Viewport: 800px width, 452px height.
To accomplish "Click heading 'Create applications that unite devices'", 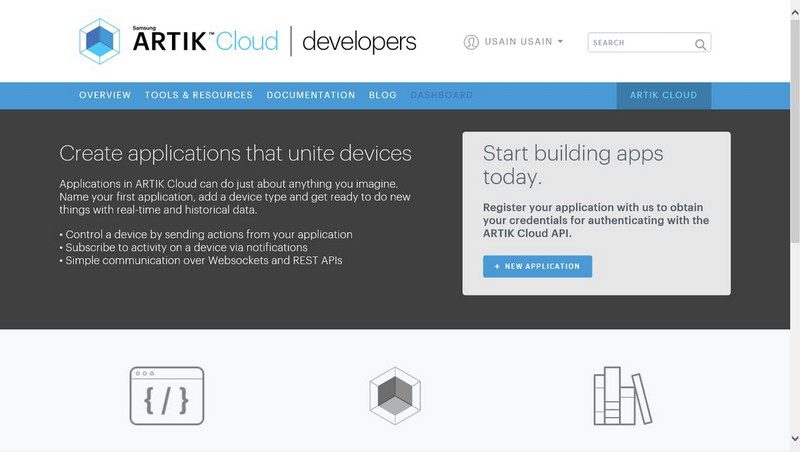I will click(x=235, y=154).
